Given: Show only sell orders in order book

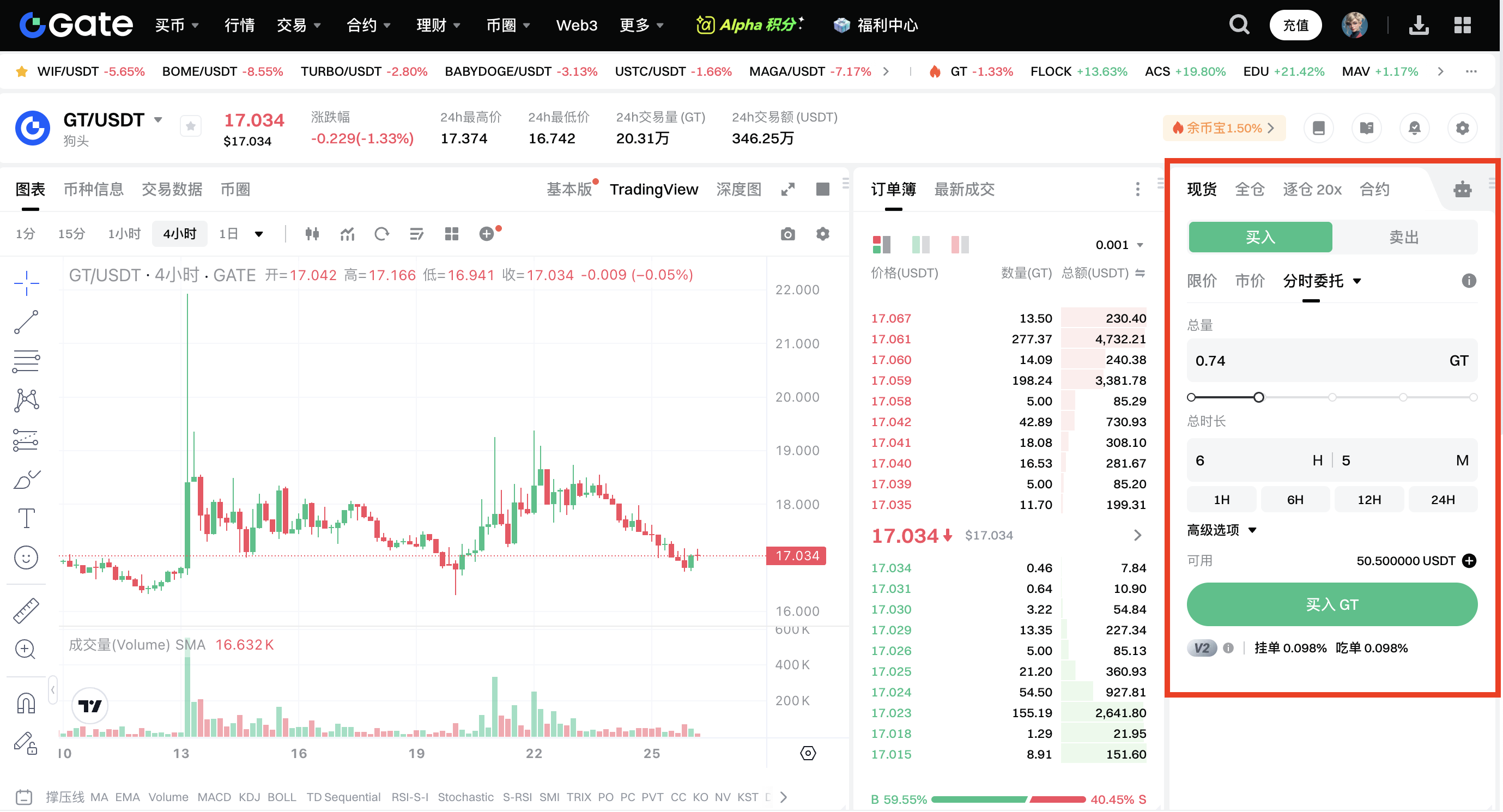Looking at the screenshot, I should pyautogui.click(x=960, y=245).
